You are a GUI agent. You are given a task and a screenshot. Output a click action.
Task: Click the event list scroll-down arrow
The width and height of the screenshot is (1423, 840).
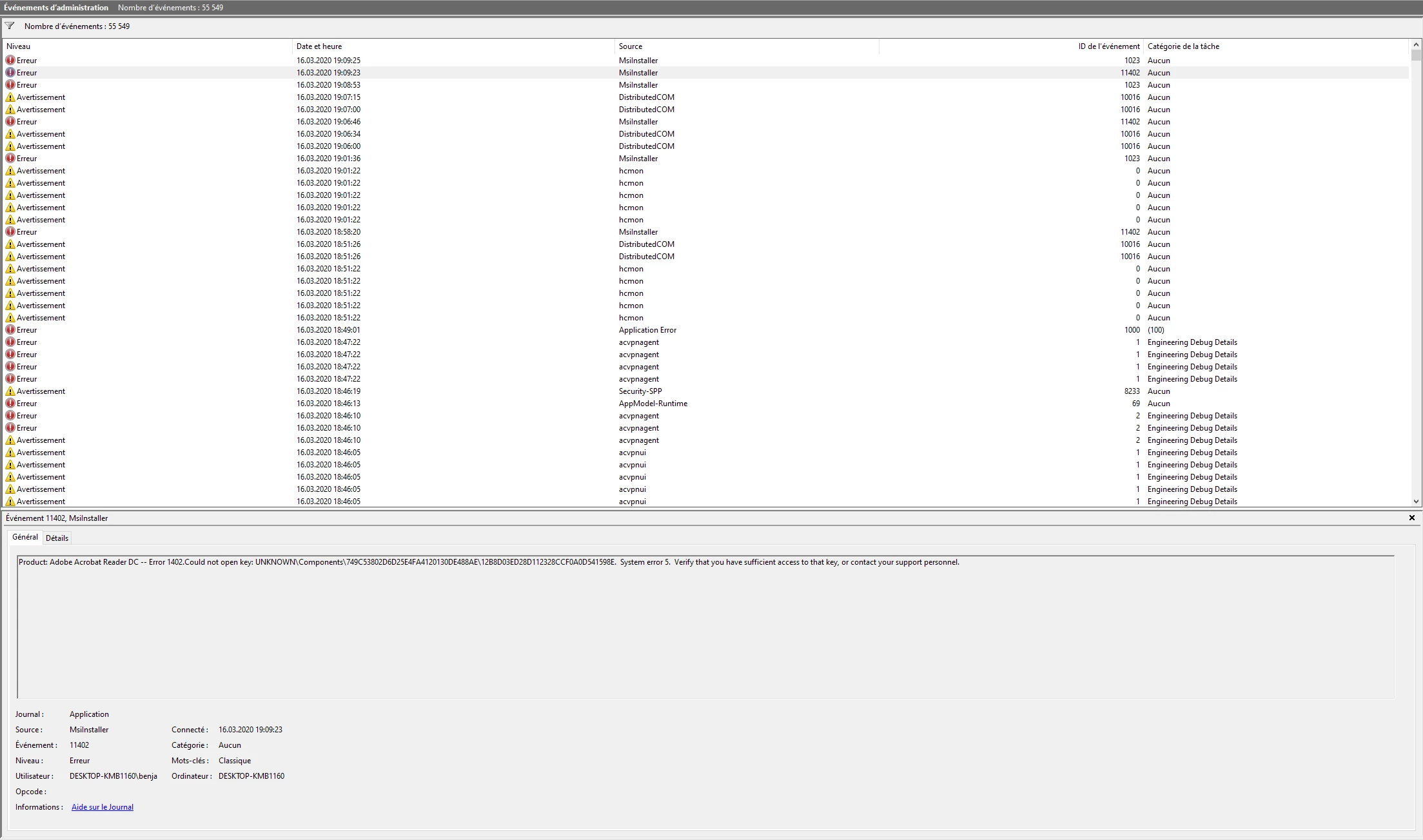1416,501
